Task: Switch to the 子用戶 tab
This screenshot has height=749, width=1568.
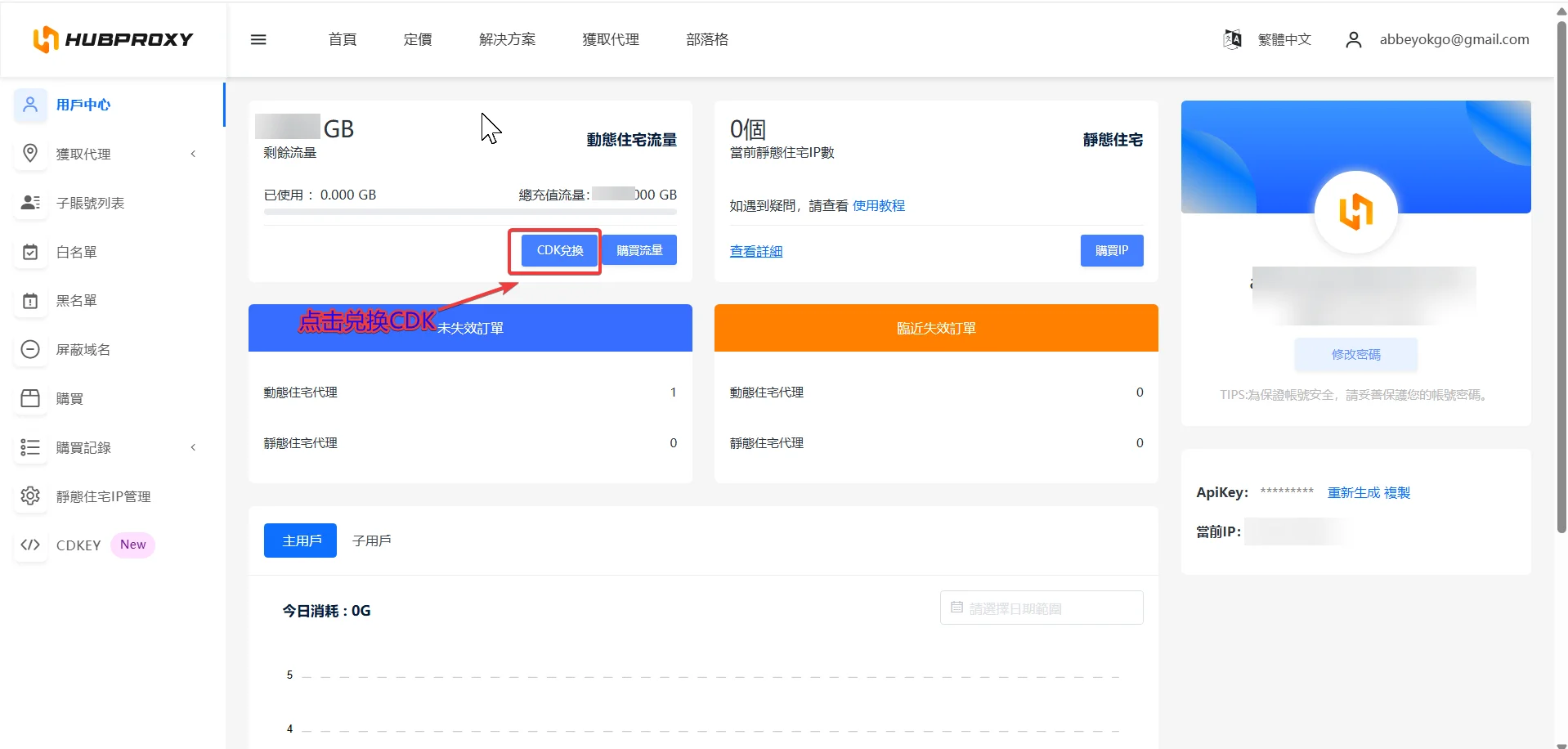Action: [371, 540]
